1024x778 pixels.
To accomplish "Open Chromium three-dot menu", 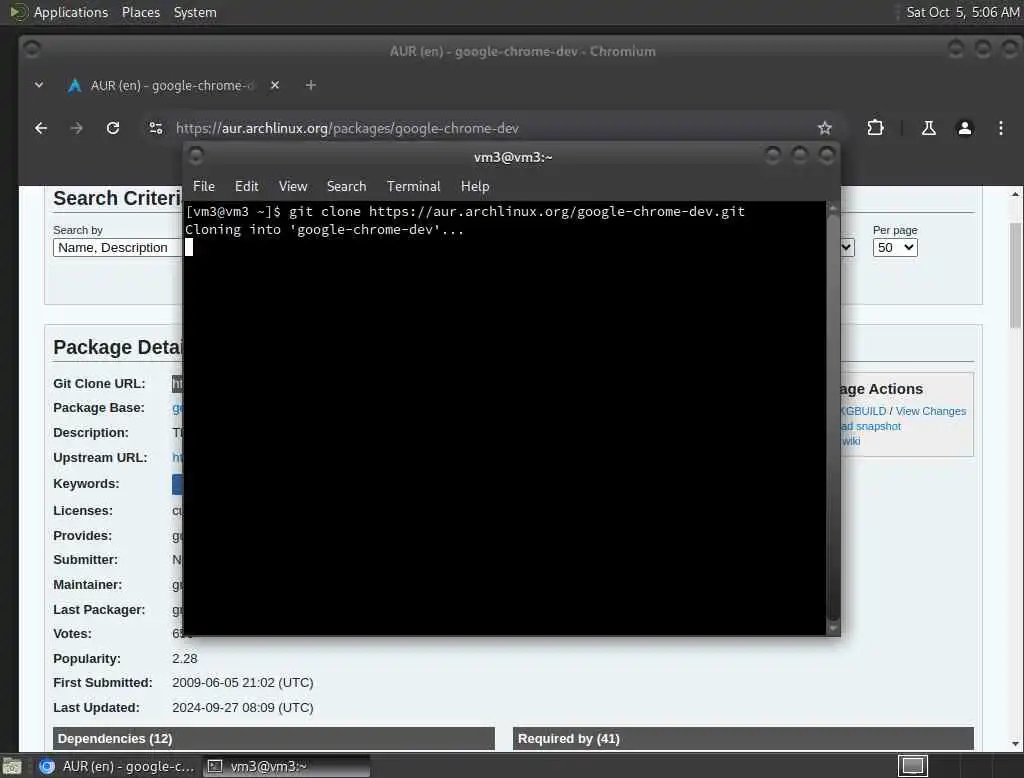I will [x=1000, y=128].
